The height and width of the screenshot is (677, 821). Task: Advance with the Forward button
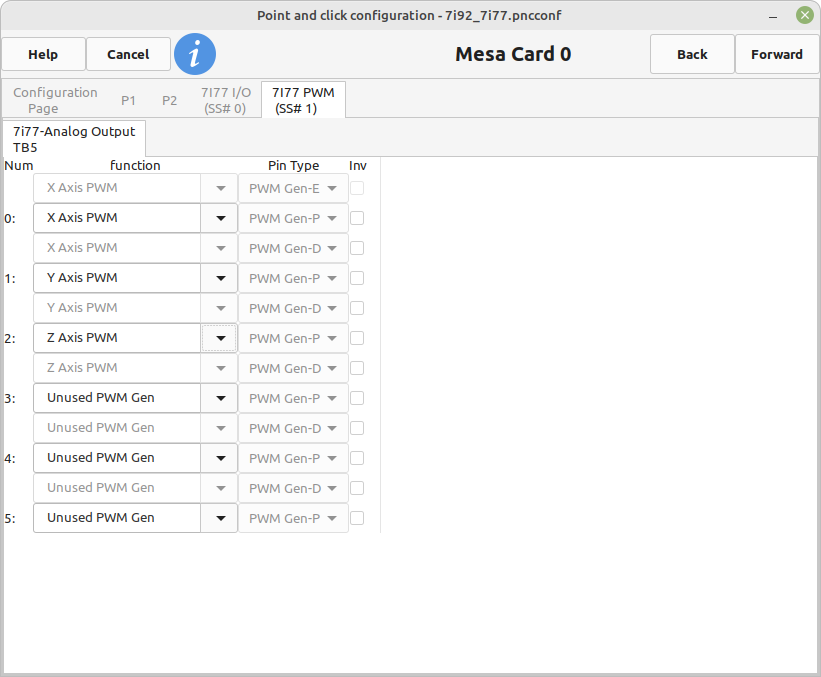pyautogui.click(x=777, y=54)
